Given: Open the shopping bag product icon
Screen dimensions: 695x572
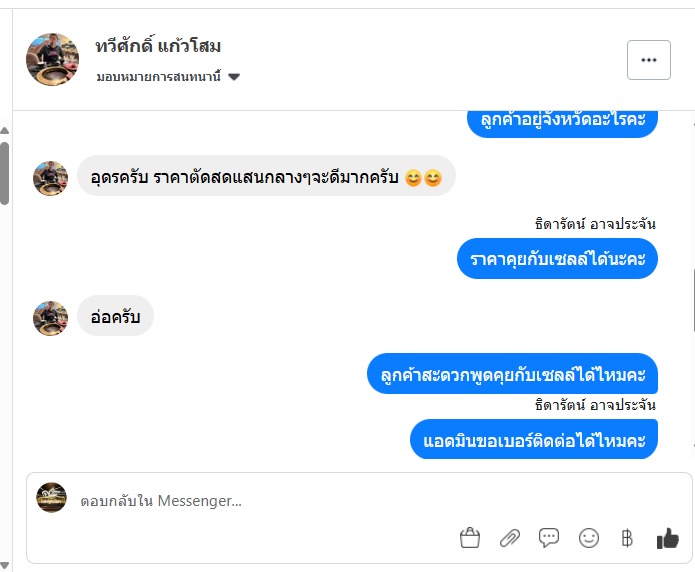Looking at the screenshot, I should [470, 538].
